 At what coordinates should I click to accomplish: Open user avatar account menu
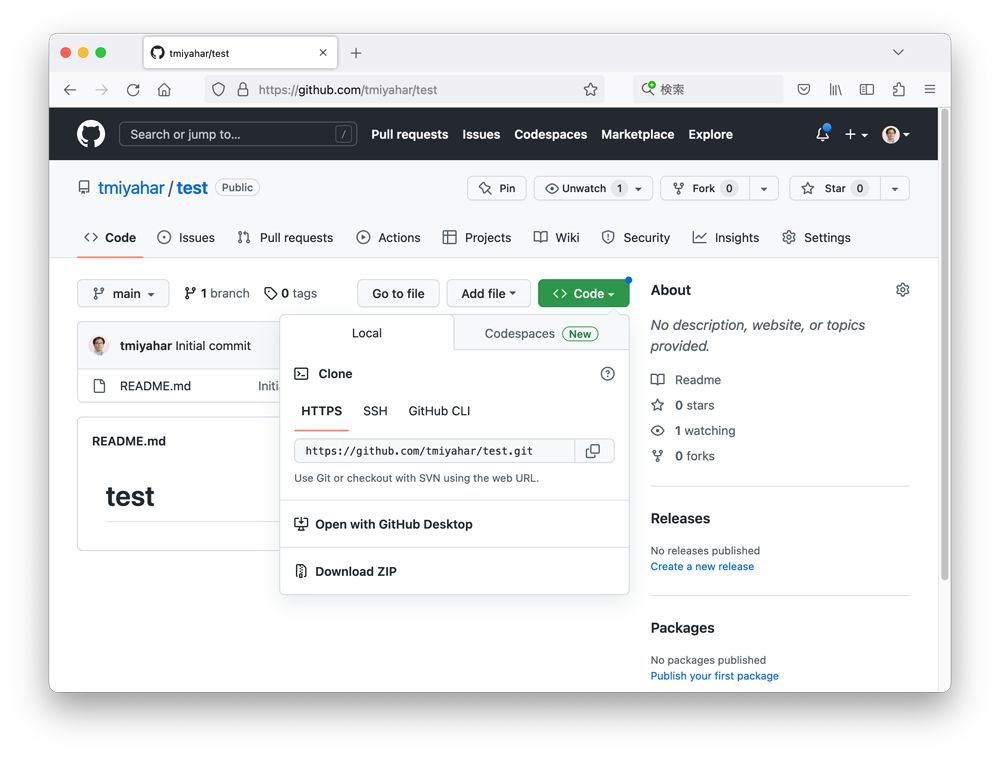point(895,135)
